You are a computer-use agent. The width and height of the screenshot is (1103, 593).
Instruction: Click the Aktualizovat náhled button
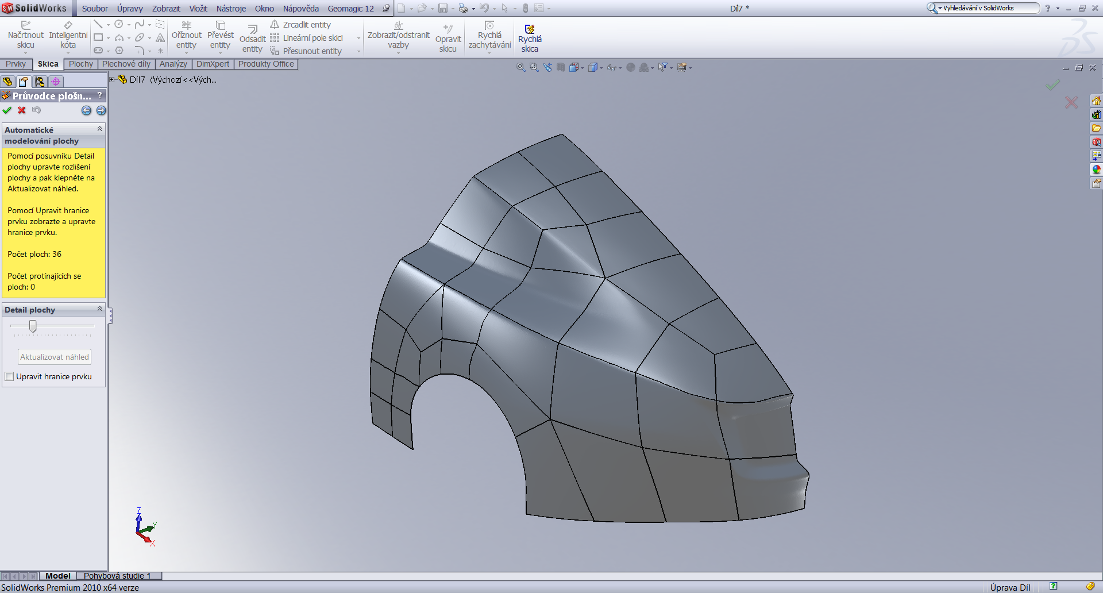pos(55,357)
